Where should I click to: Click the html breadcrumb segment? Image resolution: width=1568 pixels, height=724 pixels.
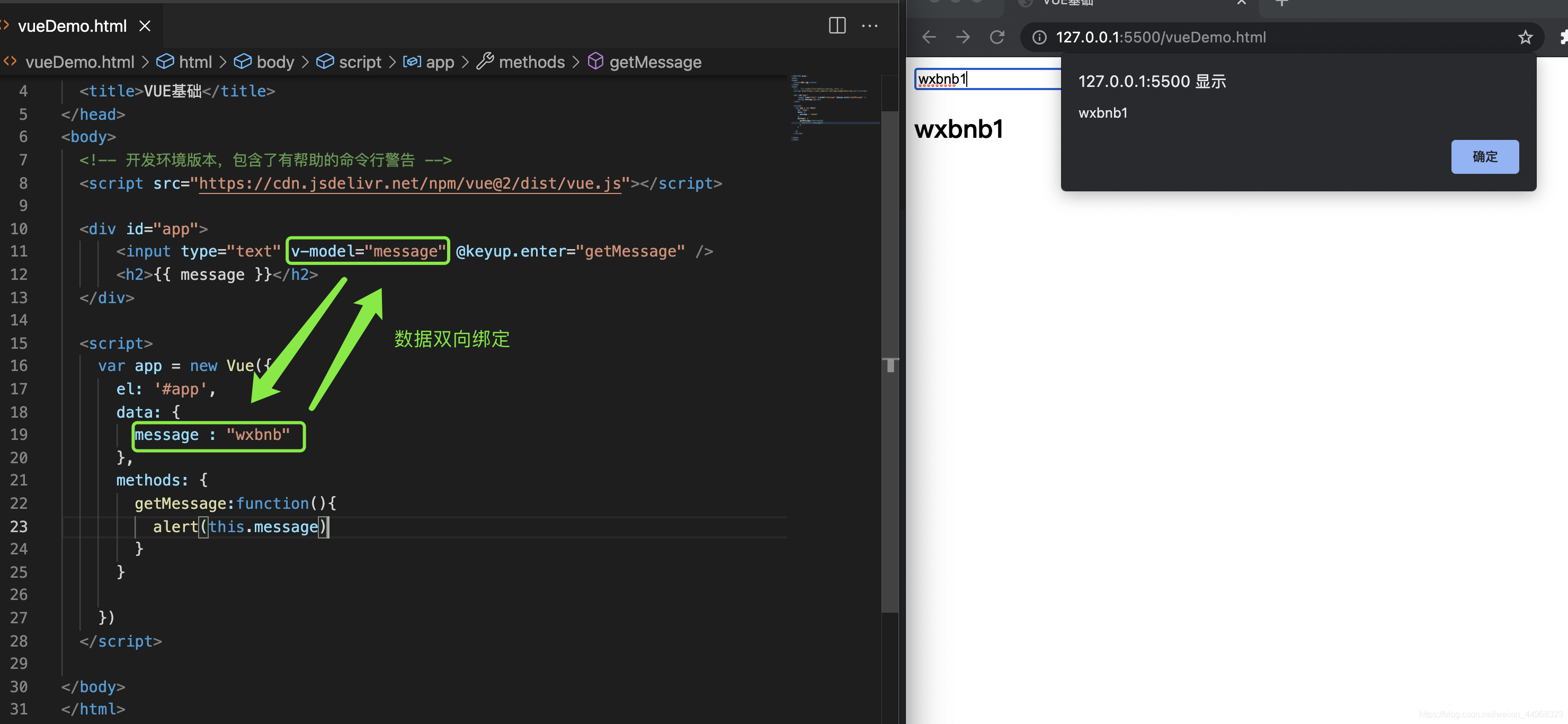[195, 62]
